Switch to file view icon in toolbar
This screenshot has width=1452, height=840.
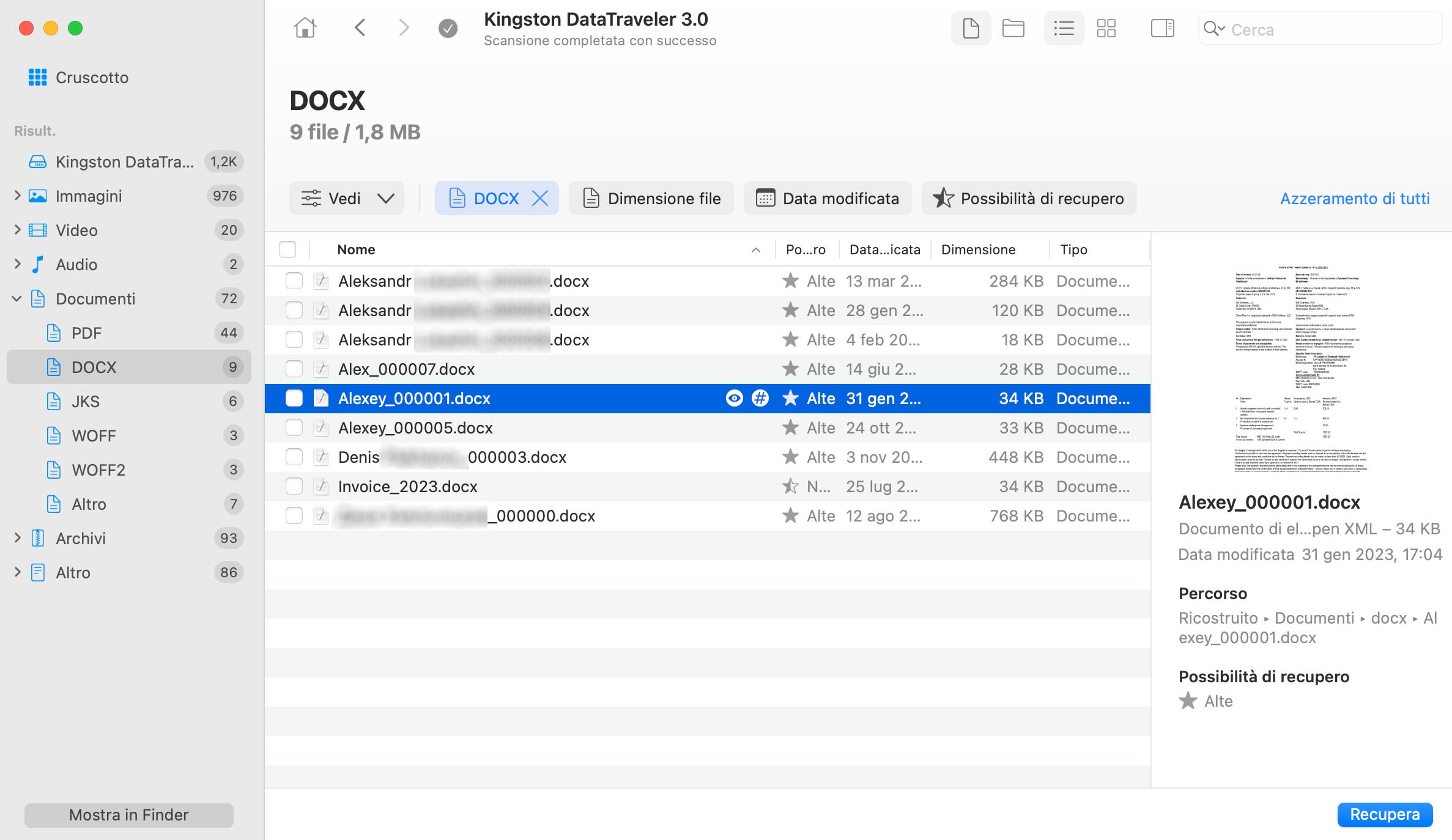click(x=971, y=28)
